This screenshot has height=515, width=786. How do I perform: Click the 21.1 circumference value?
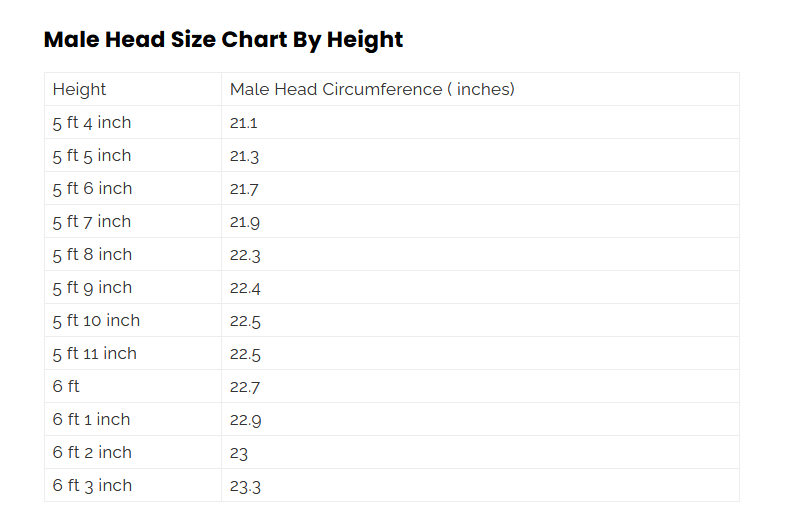click(x=244, y=123)
